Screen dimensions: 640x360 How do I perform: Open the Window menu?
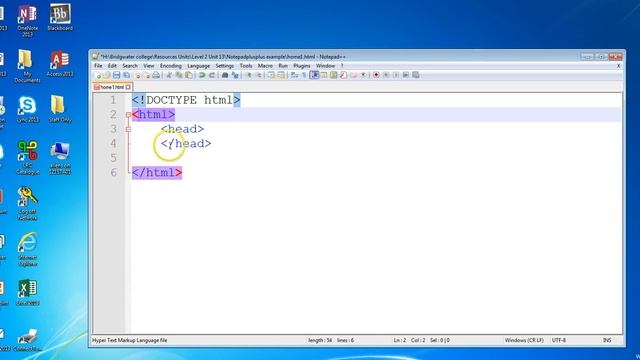click(325, 66)
